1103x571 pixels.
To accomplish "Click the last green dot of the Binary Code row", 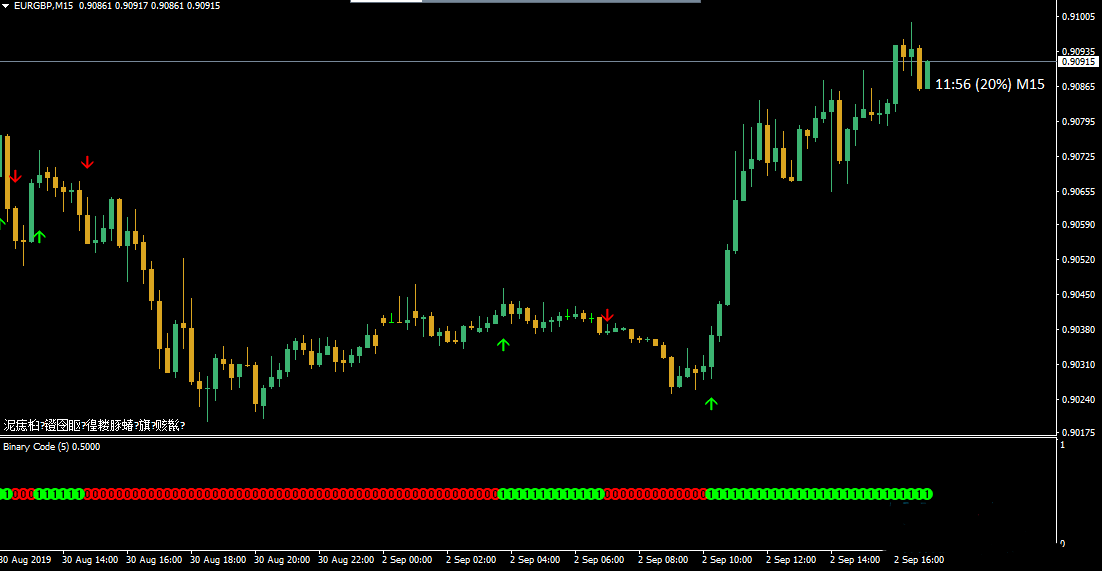I will 926,494.
